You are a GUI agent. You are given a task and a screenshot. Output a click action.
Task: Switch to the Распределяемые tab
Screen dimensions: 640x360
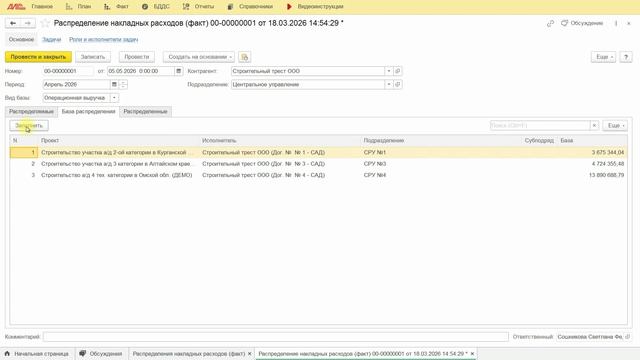[31, 111]
